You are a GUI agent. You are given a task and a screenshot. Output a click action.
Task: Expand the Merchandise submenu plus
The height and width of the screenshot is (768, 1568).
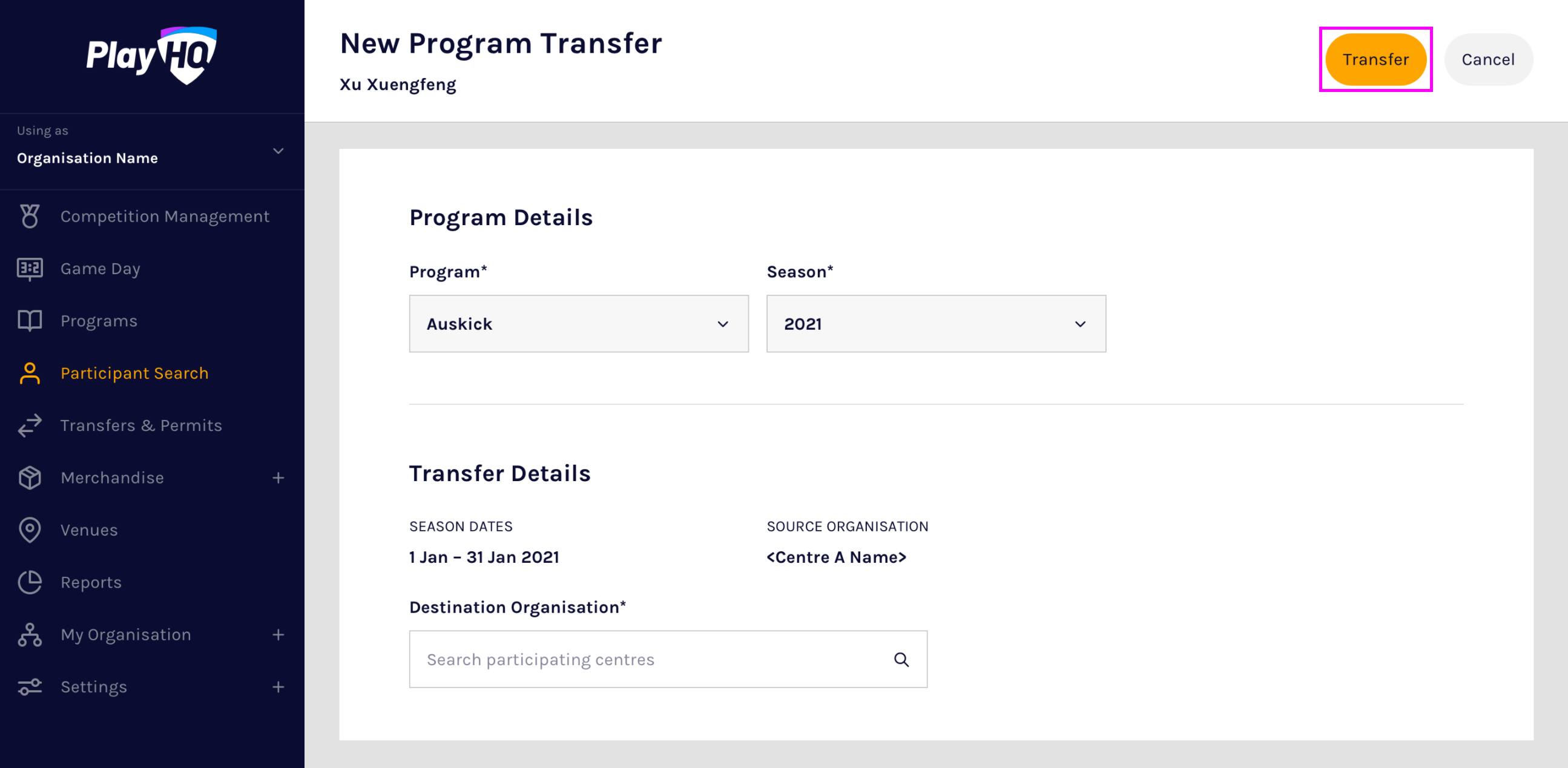pyautogui.click(x=278, y=478)
